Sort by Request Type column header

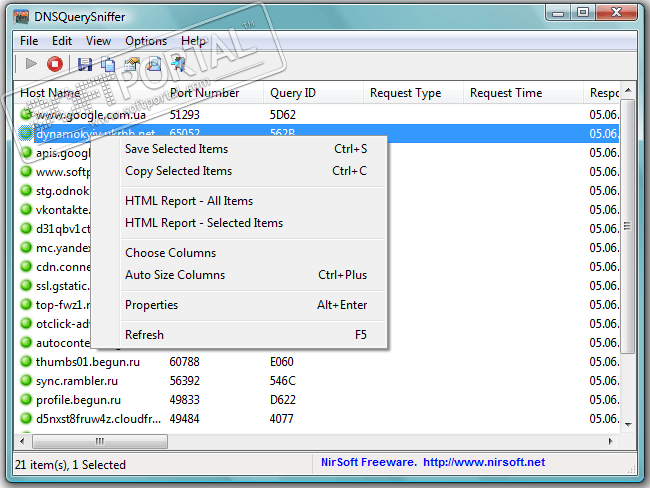[x=413, y=93]
